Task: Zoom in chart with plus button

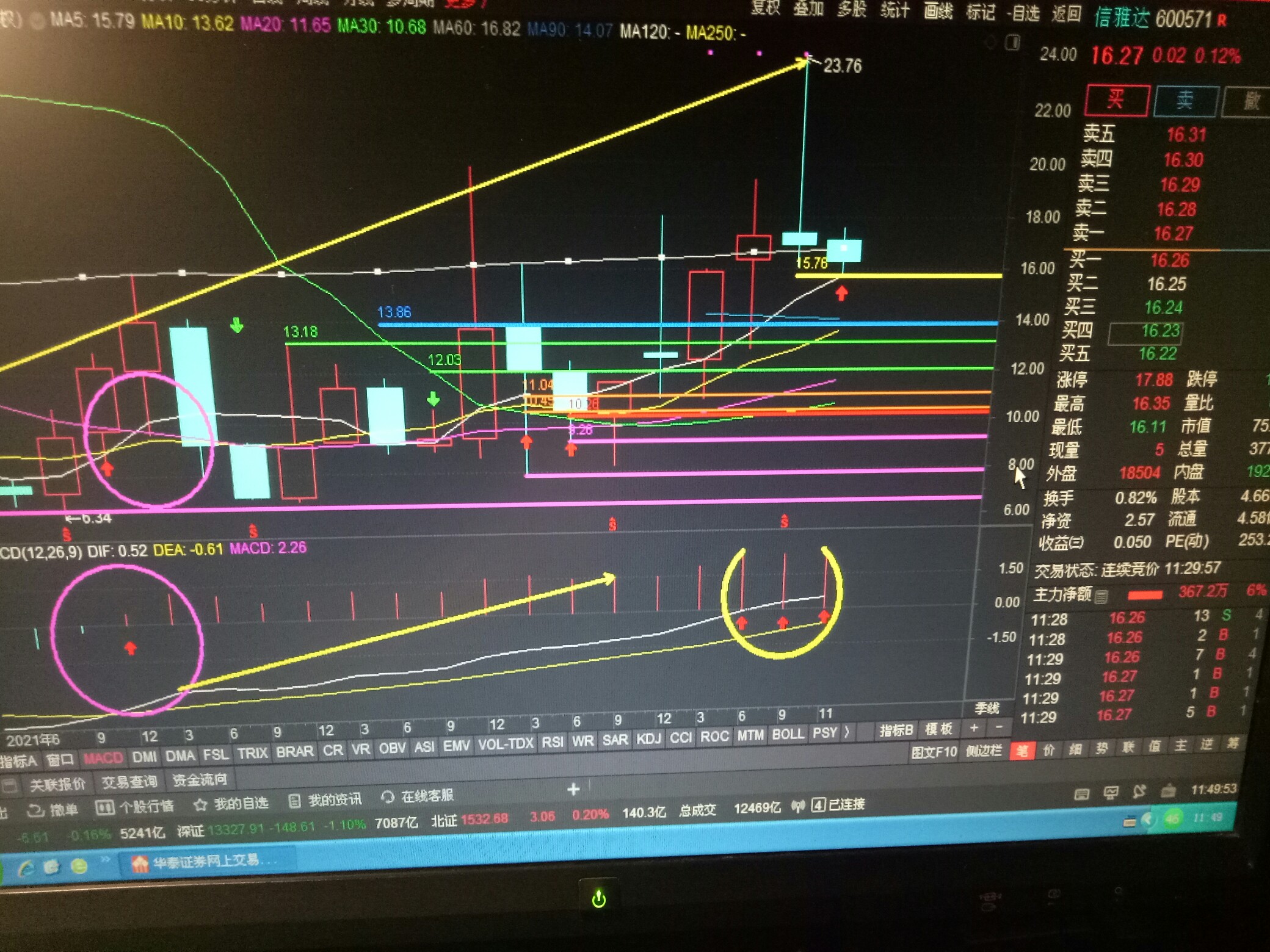Action: (x=974, y=727)
